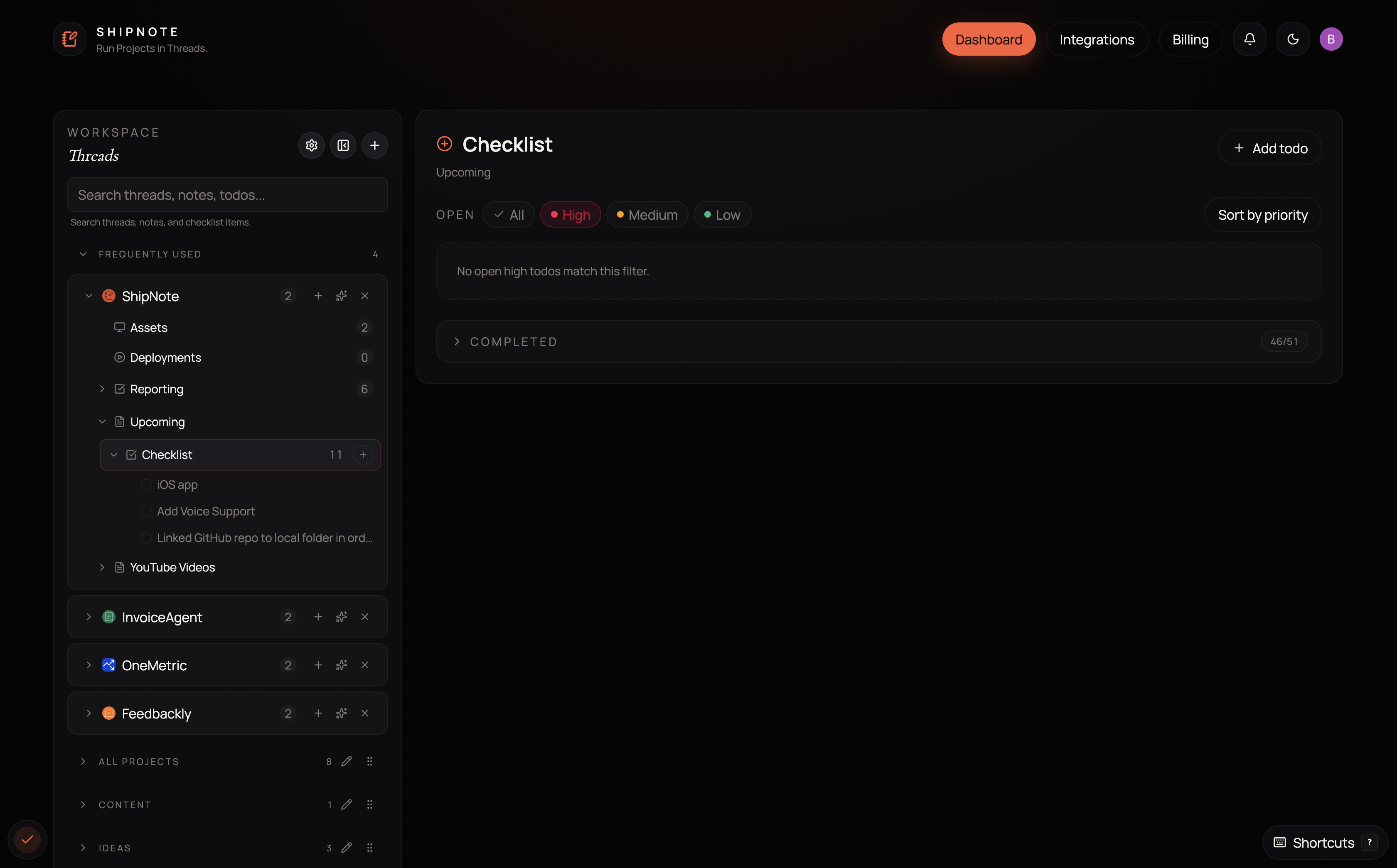Click the ShipNote logo icon
Image resolution: width=1397 pixels, height=868 pixels.
click(70, 39)
